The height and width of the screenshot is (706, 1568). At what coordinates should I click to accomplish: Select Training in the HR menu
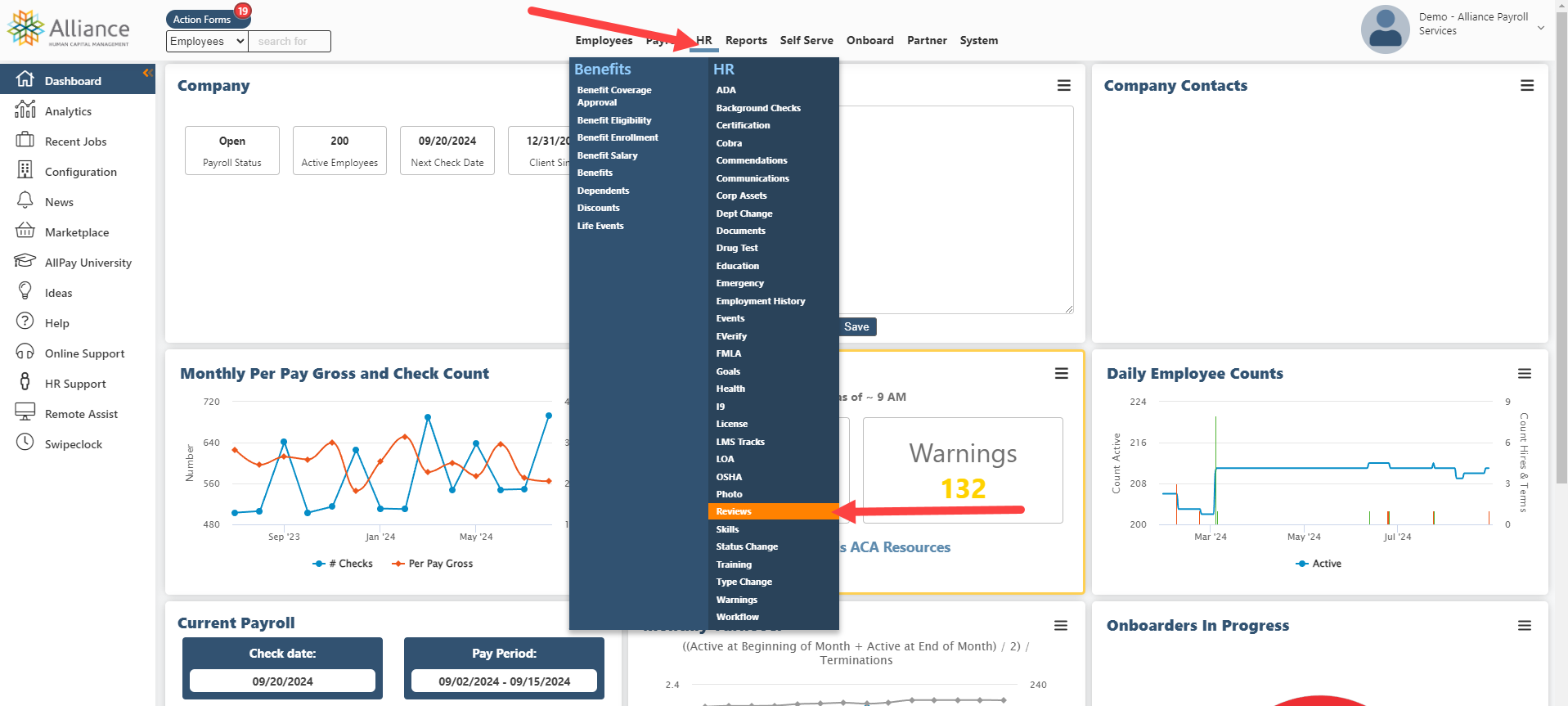[x=734, y=564]
